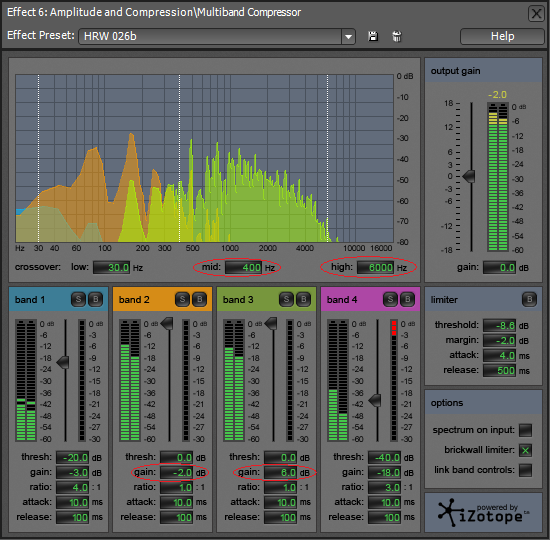
Task: Disable the brickwall limiter checkbox
Action: tap(525, 450)
